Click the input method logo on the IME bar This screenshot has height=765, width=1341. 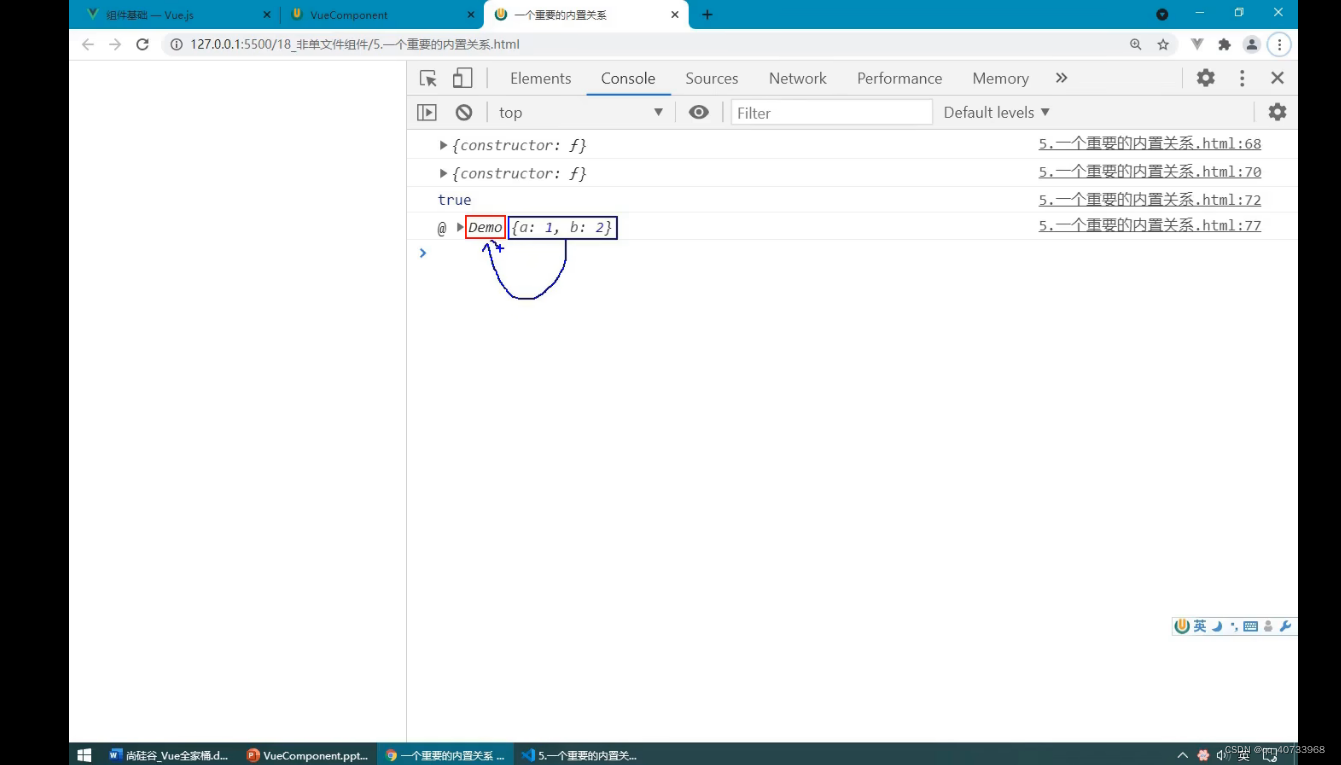click(x=1182, y=626)
